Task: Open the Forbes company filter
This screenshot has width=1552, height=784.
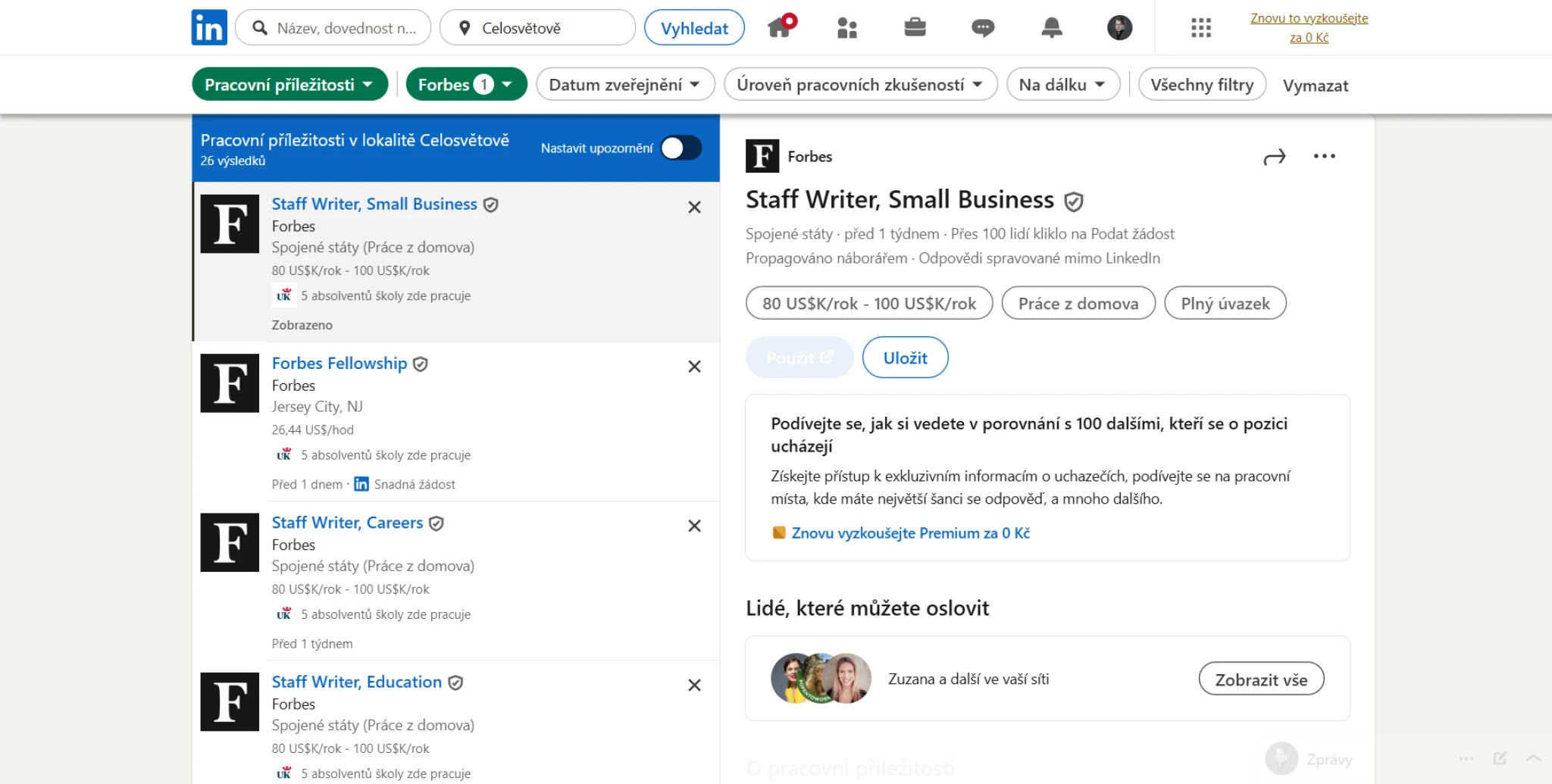Action: tap(466, 85)
